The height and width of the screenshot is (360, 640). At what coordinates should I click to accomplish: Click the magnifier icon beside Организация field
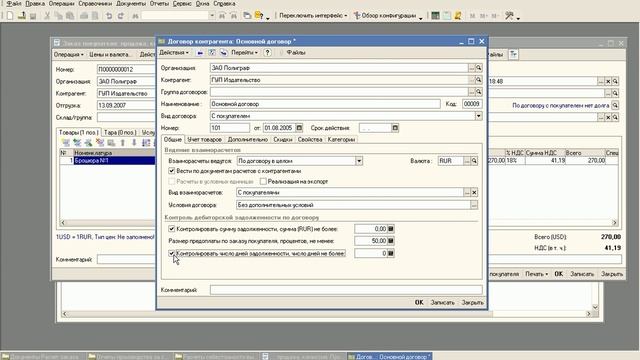click(x=479, y=68)
